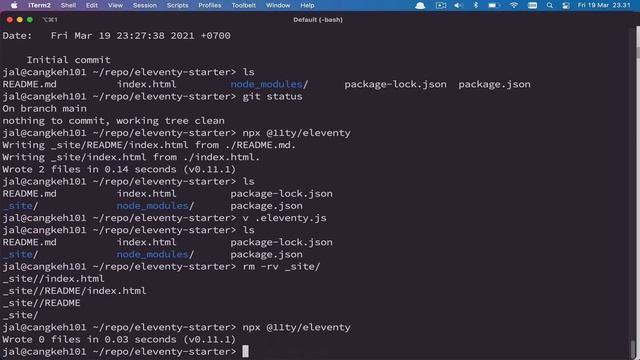The width and height of the screenshot is (640, 360).
Task: Click 'On branch main' output line
Action: (x=44, y=109)
